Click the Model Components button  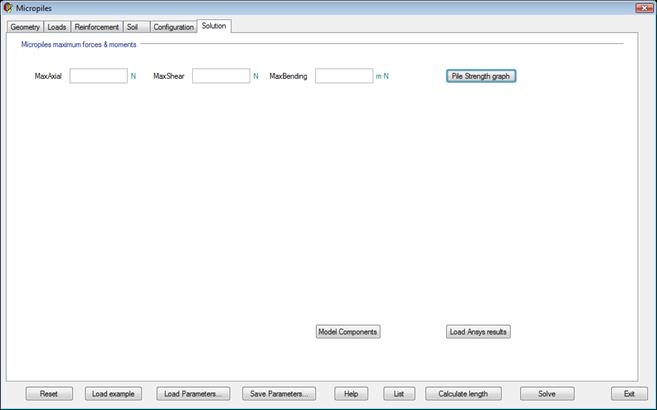pos(348,332)
